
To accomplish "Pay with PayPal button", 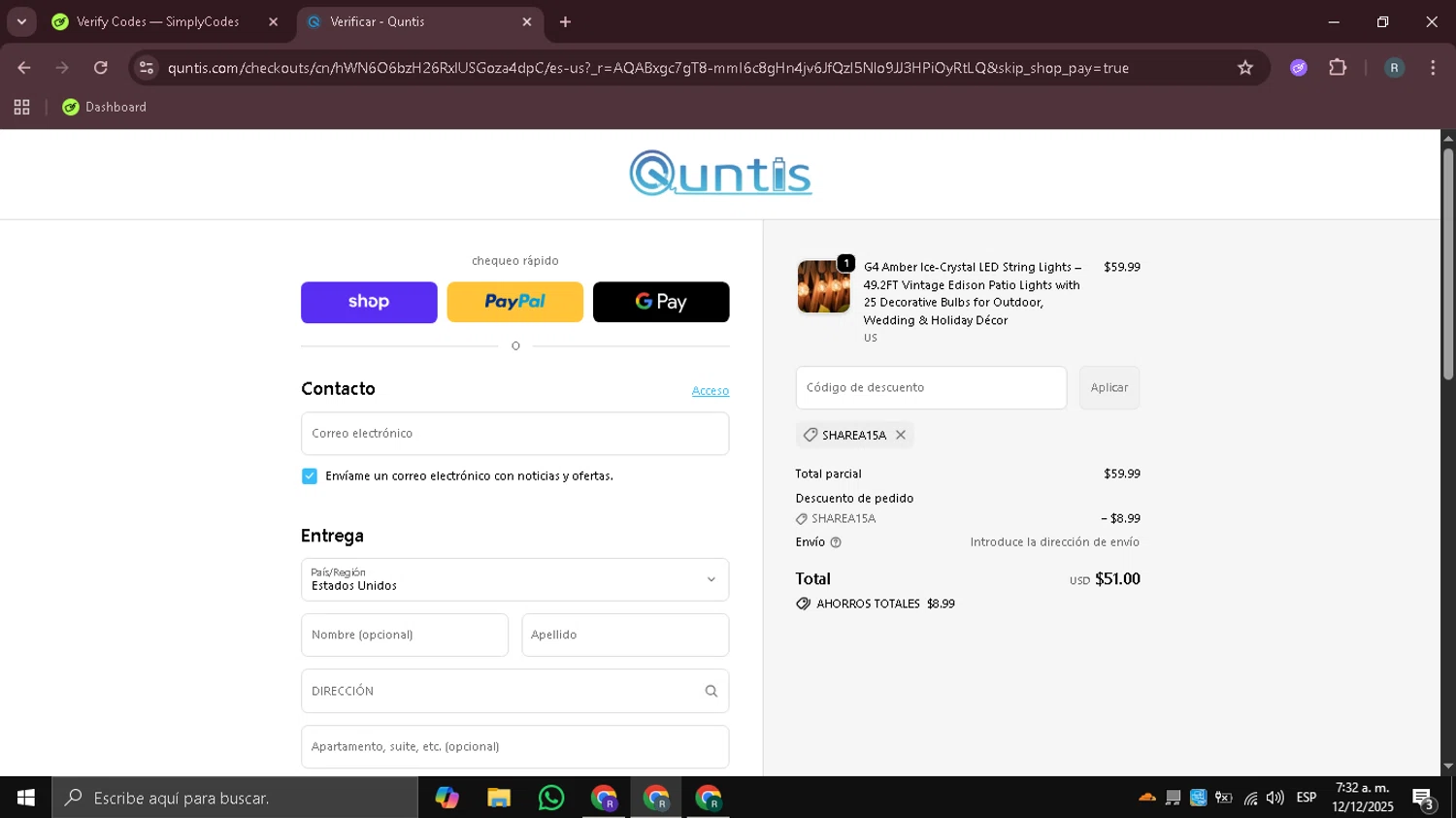I will click(514, 302).
